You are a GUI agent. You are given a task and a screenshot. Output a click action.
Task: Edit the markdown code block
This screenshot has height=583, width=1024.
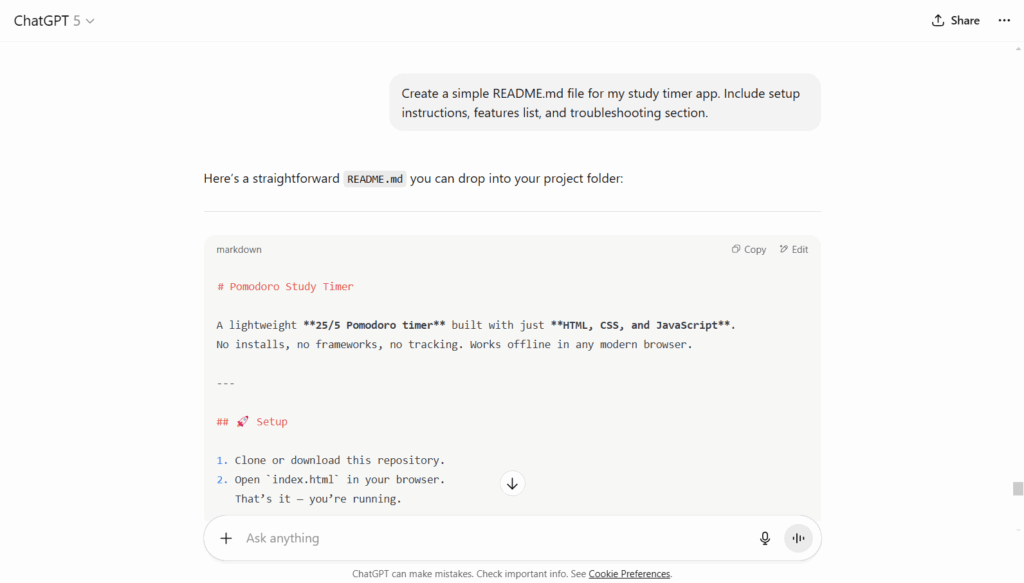pos(793,249)
